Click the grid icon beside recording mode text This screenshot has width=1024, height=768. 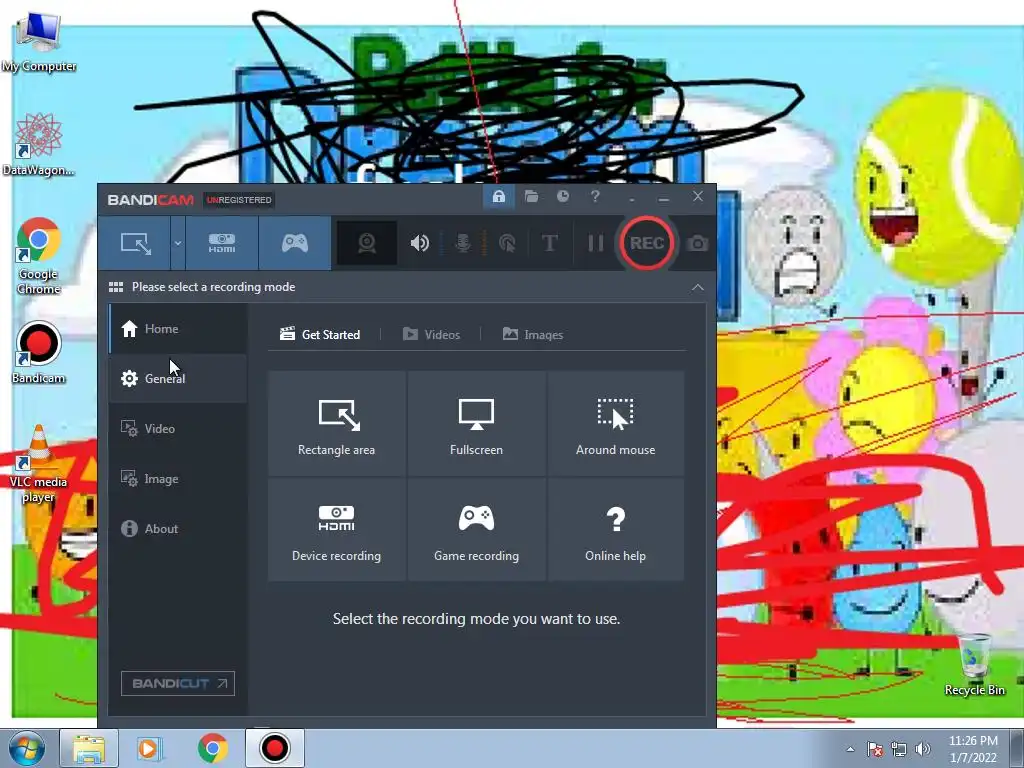[x=116, y=287]
